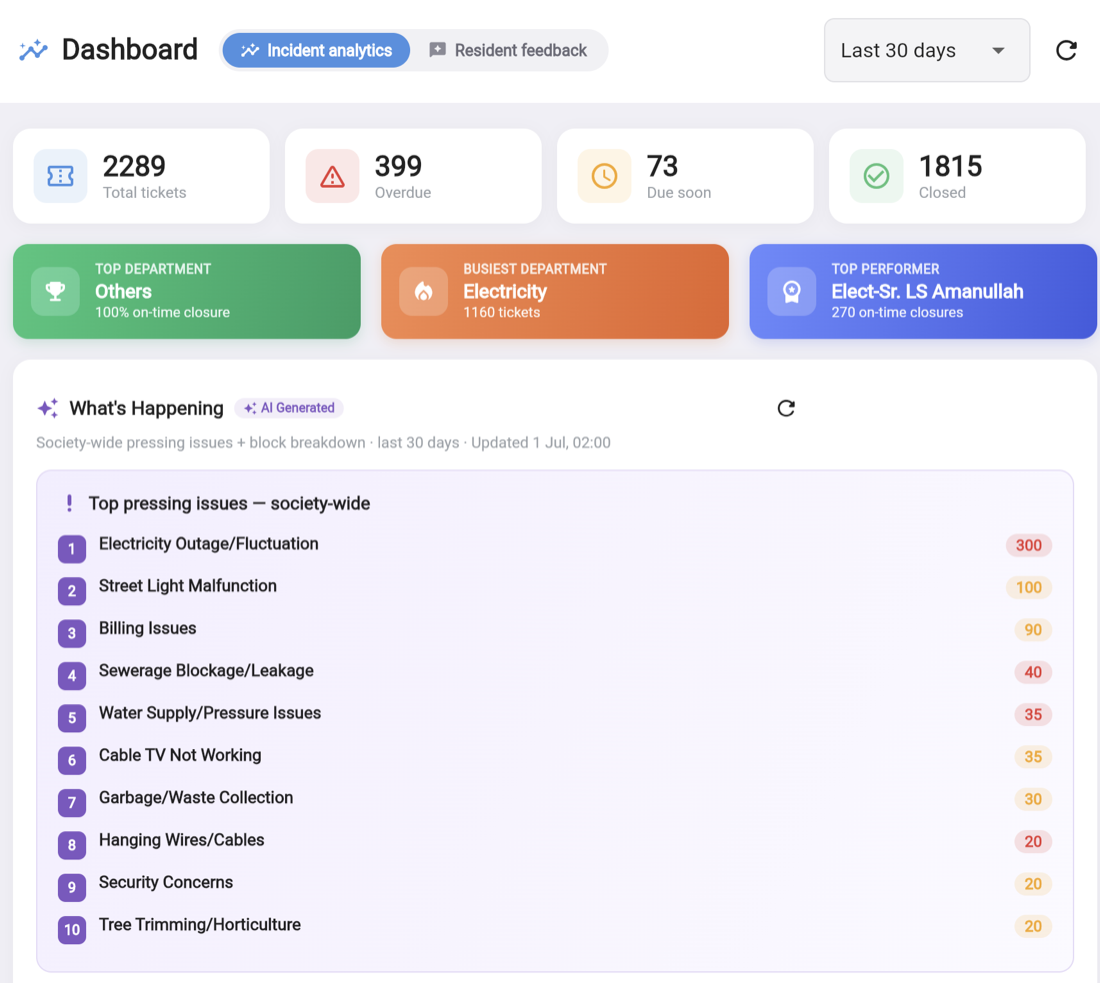Viewport: 1100px width, 983px height.
Task: Open Busiest Department Electricity card
Action: click(555, 291)
